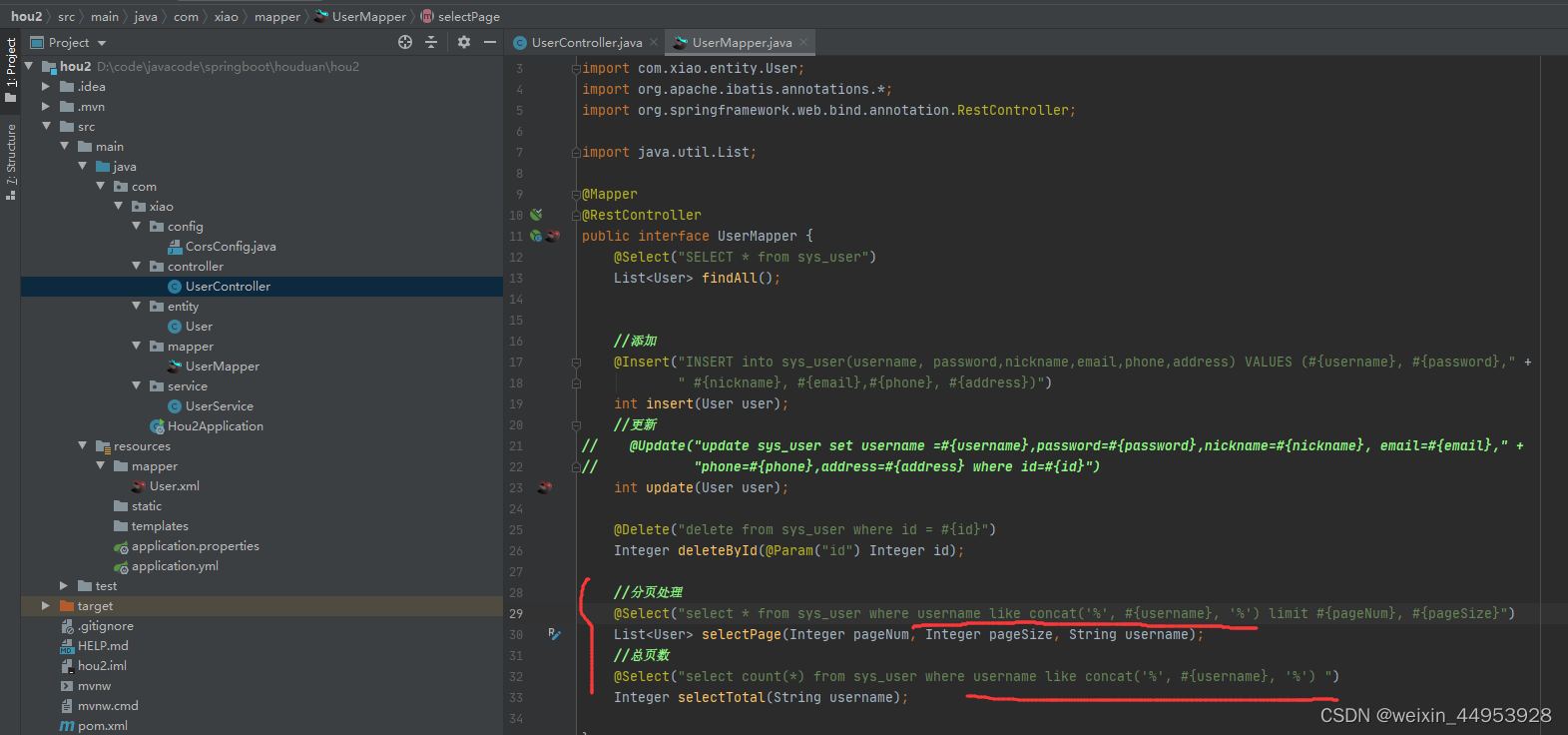Select application.yml file
Screen dimensions: 1568x735
[175, 565]
